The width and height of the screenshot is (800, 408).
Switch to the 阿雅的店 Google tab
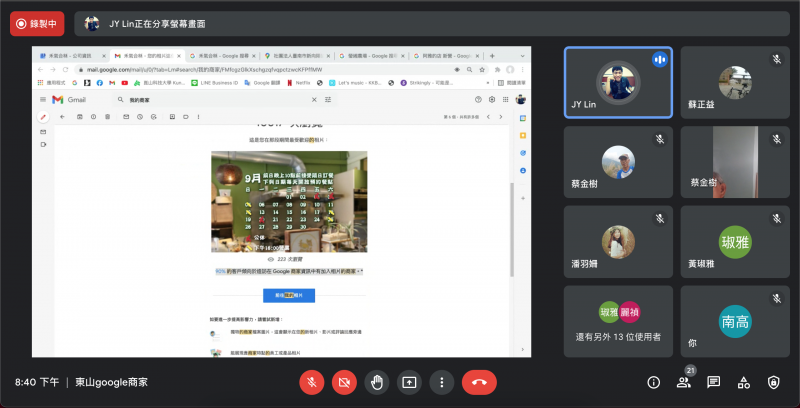click(x=445, y=56)
